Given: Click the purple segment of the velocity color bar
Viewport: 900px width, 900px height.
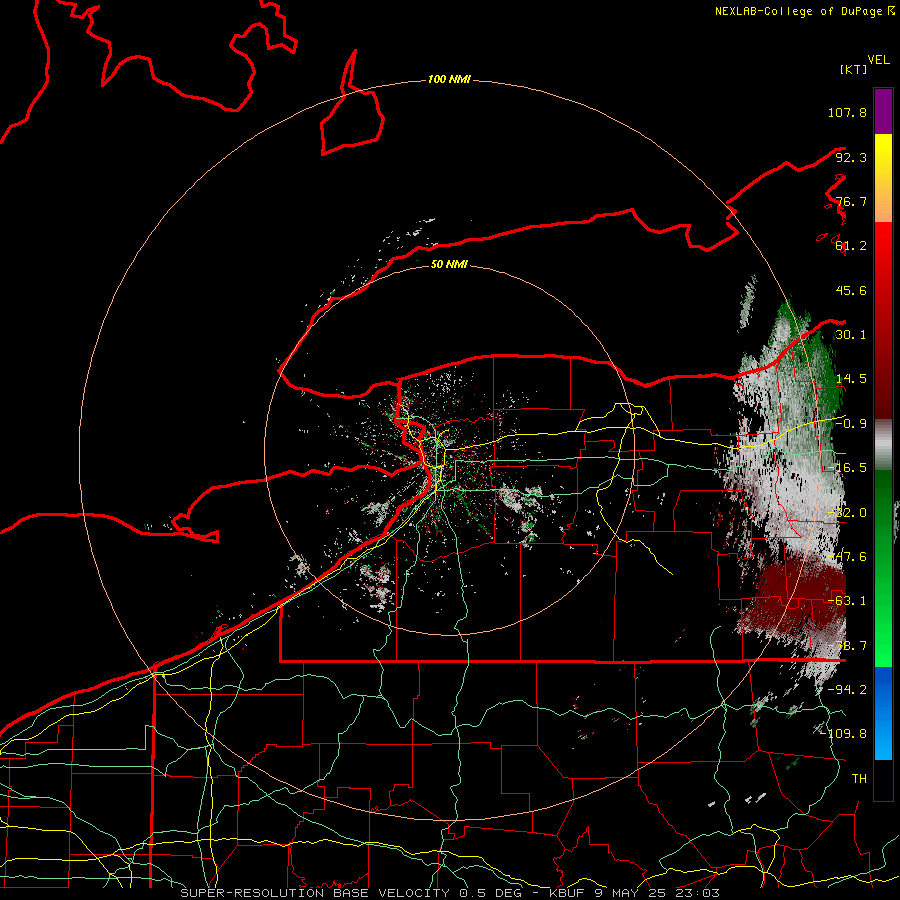Looking at the screenshot, I should pyautogui.click(x=883, y=111).
